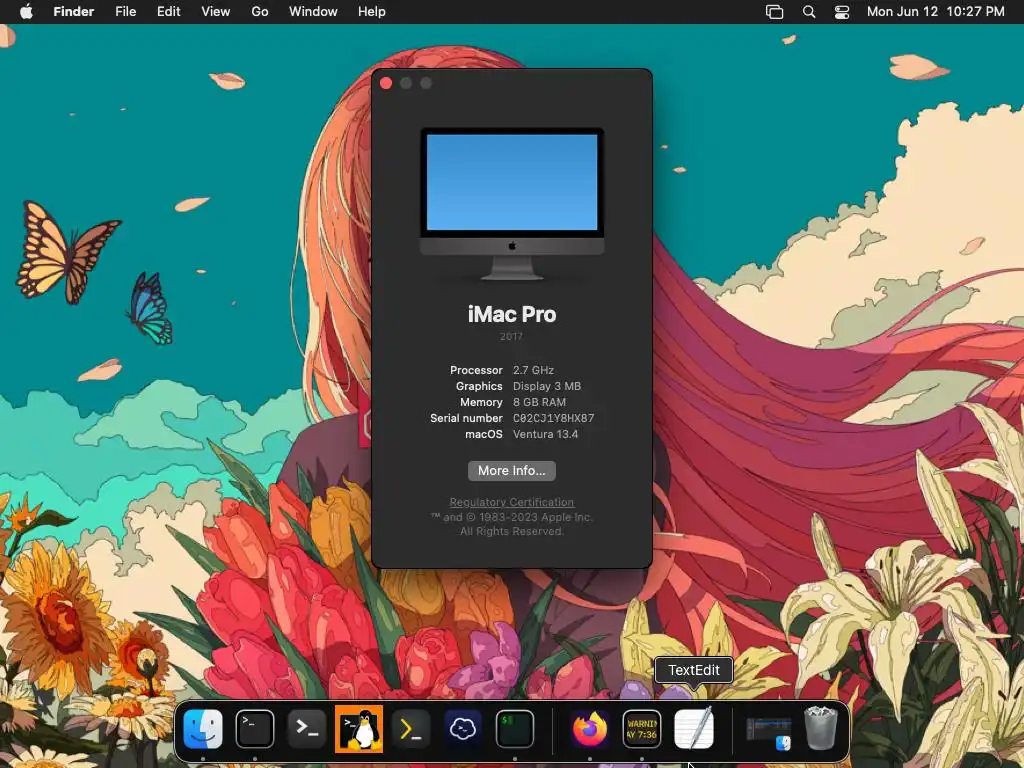This screenshot has height=768, width=1024.
Task: Open the cloud terminal app in dock
Action: [463, 729]
